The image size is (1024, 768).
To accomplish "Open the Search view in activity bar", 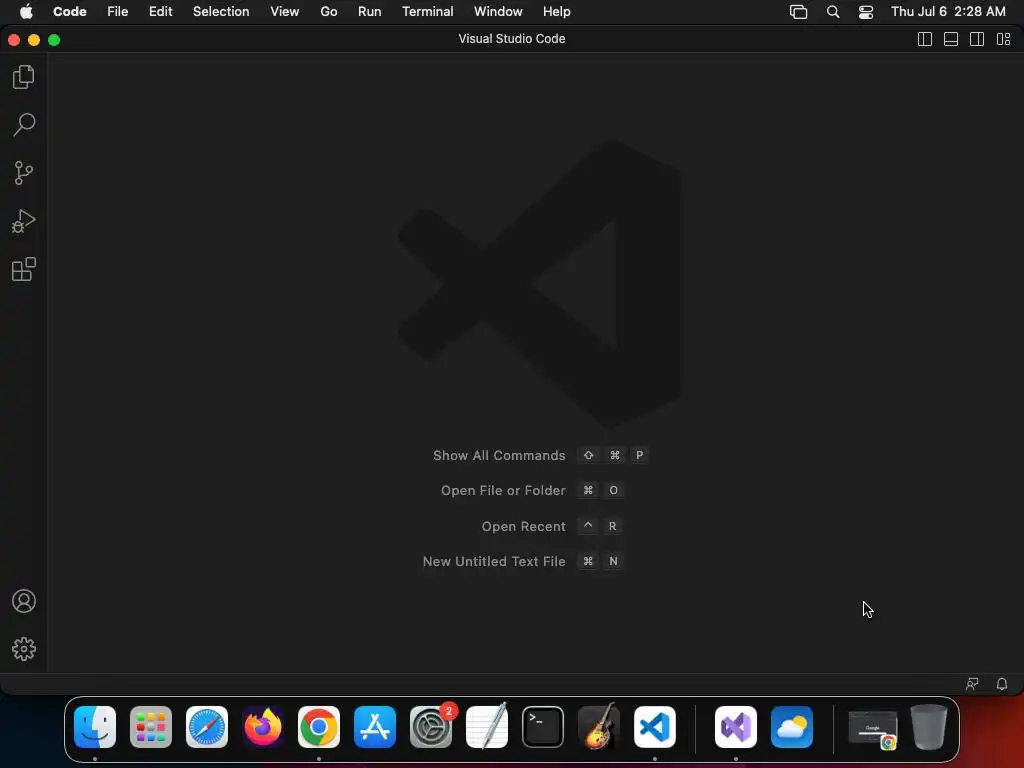I will coord(24,125).
